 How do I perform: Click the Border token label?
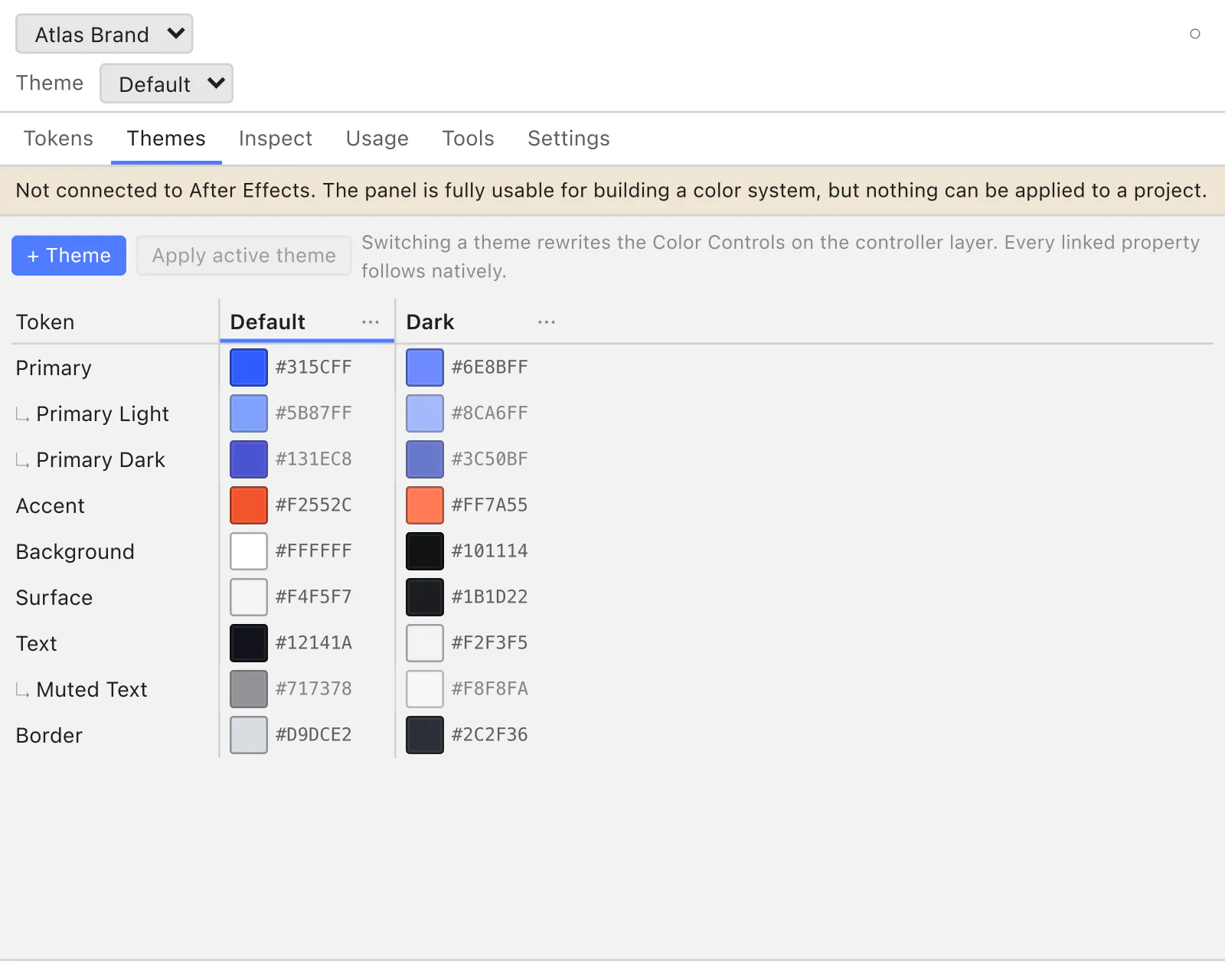pyautogui.click(x=49, y=736)
